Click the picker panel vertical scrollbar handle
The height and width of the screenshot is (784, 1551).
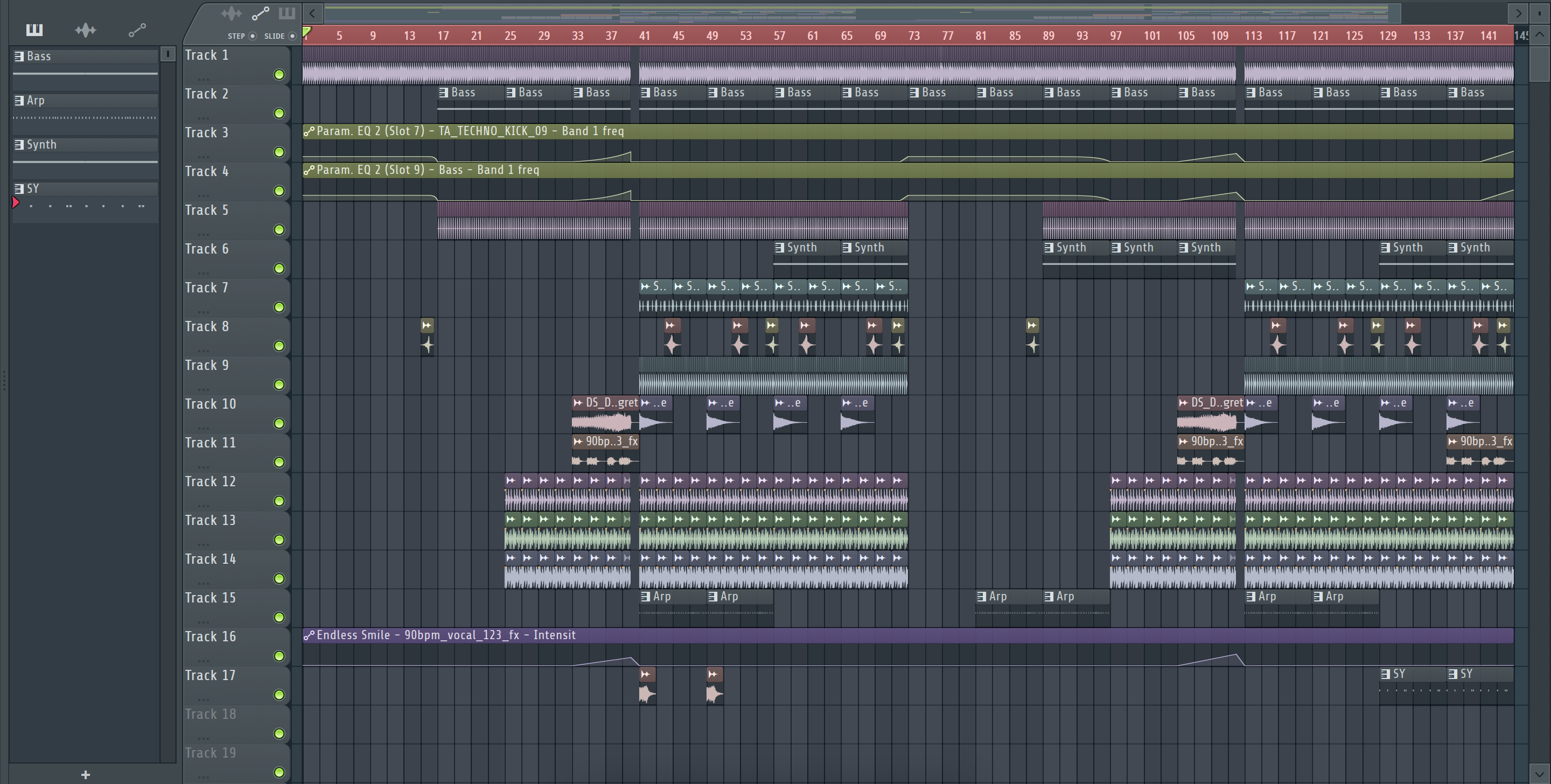click(x=168, y=54)
